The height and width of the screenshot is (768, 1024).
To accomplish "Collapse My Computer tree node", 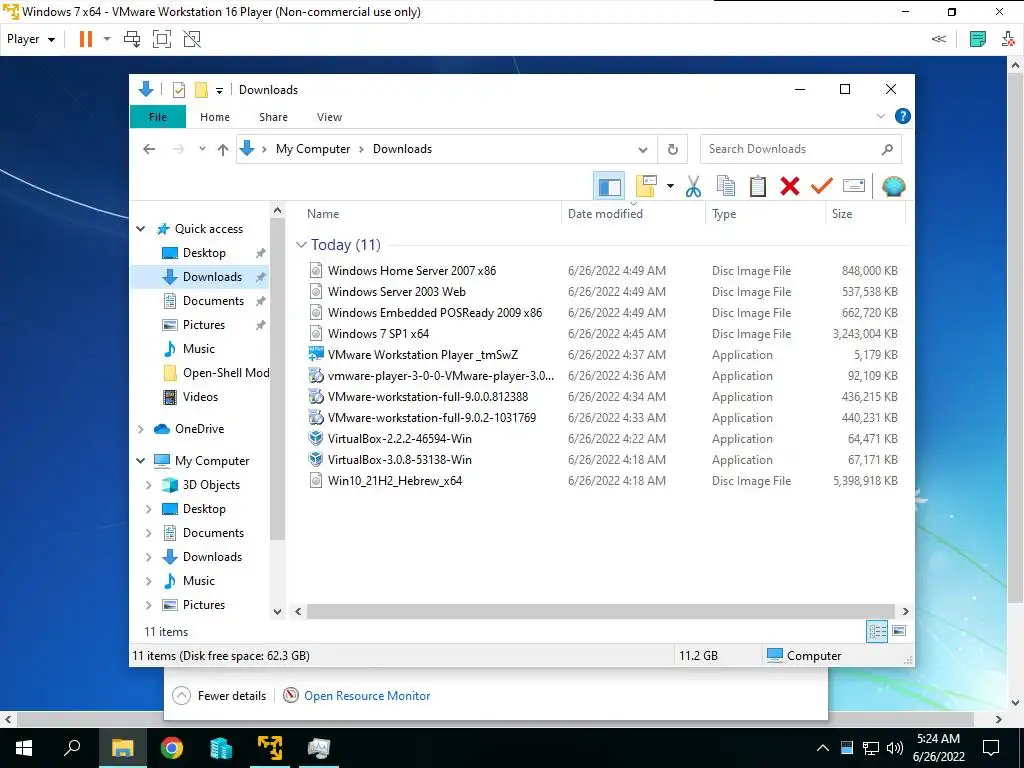I will (x=140, y=461).
